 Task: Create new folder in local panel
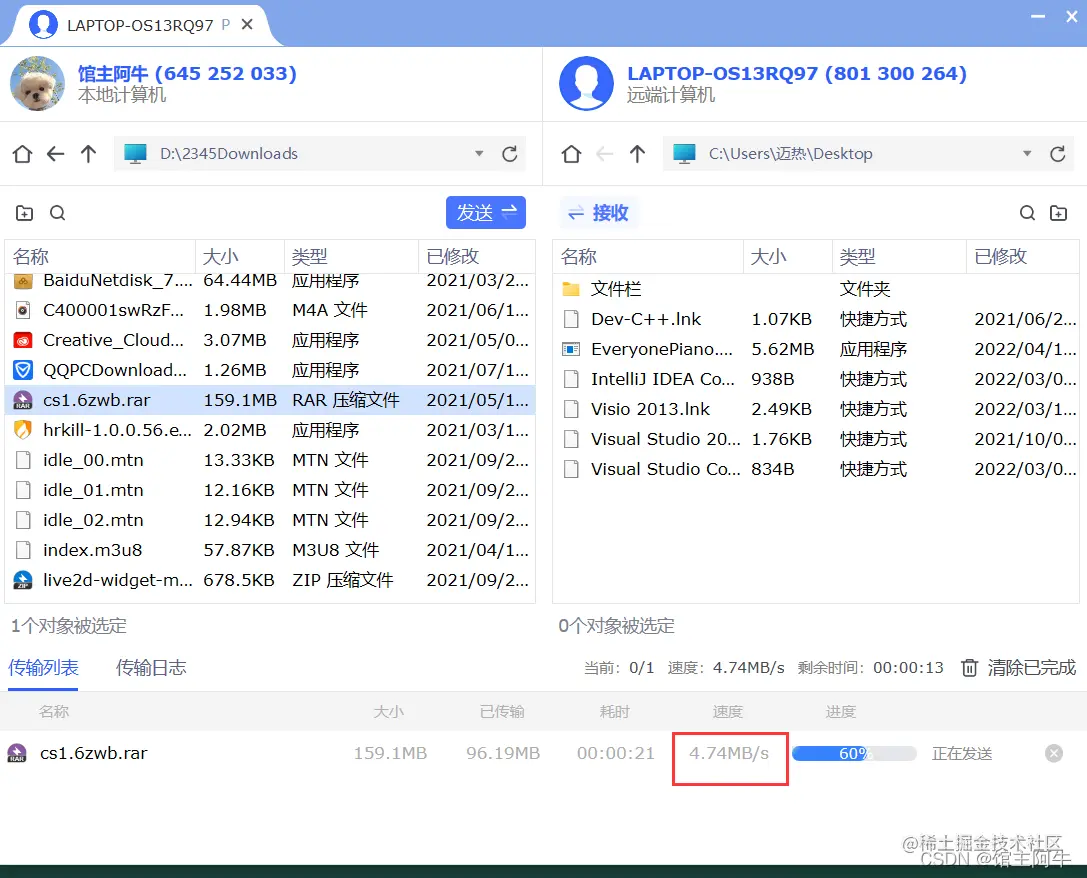click(25, 213)
